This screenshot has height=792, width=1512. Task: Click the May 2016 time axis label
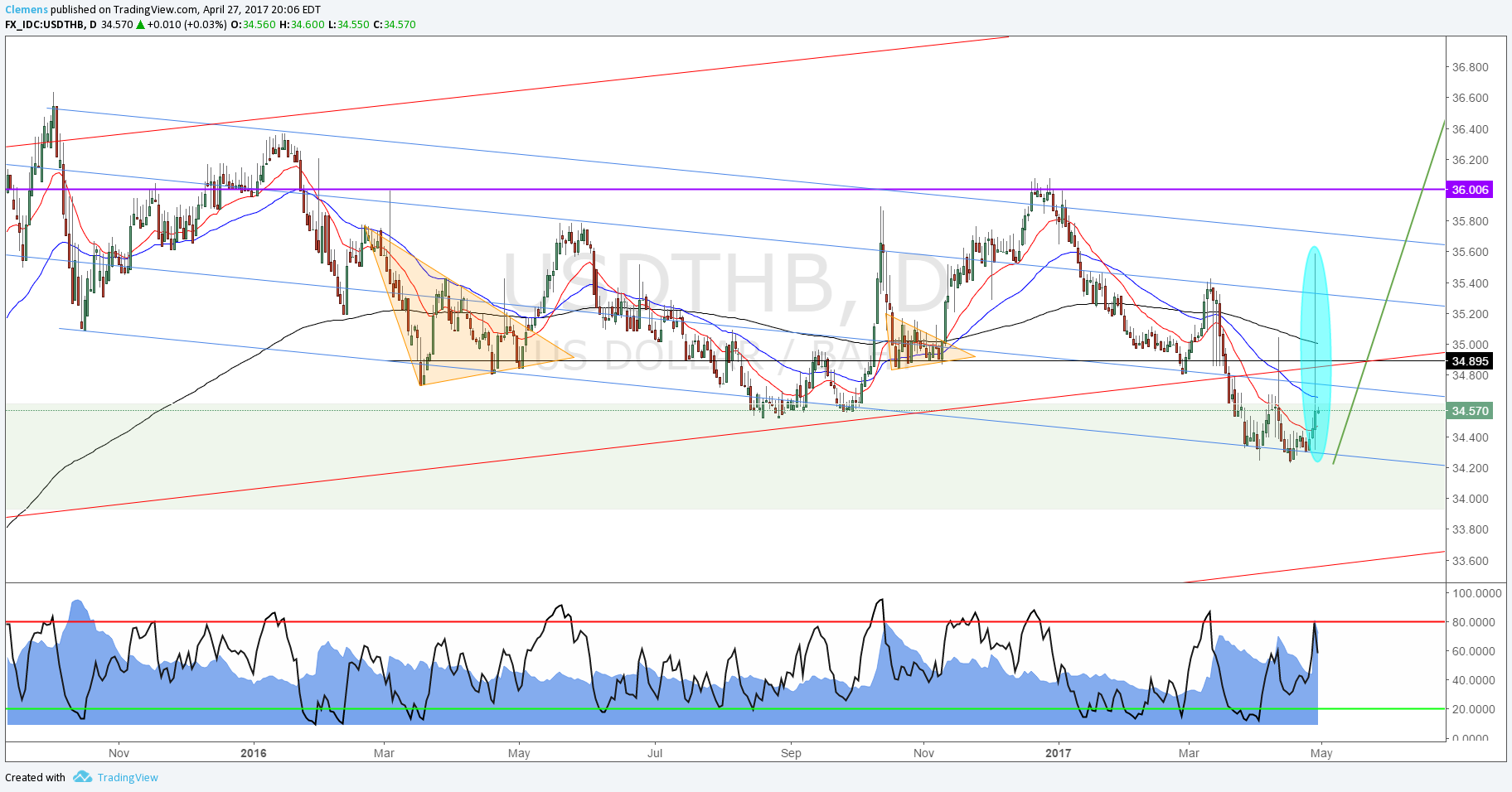[519, 753]
